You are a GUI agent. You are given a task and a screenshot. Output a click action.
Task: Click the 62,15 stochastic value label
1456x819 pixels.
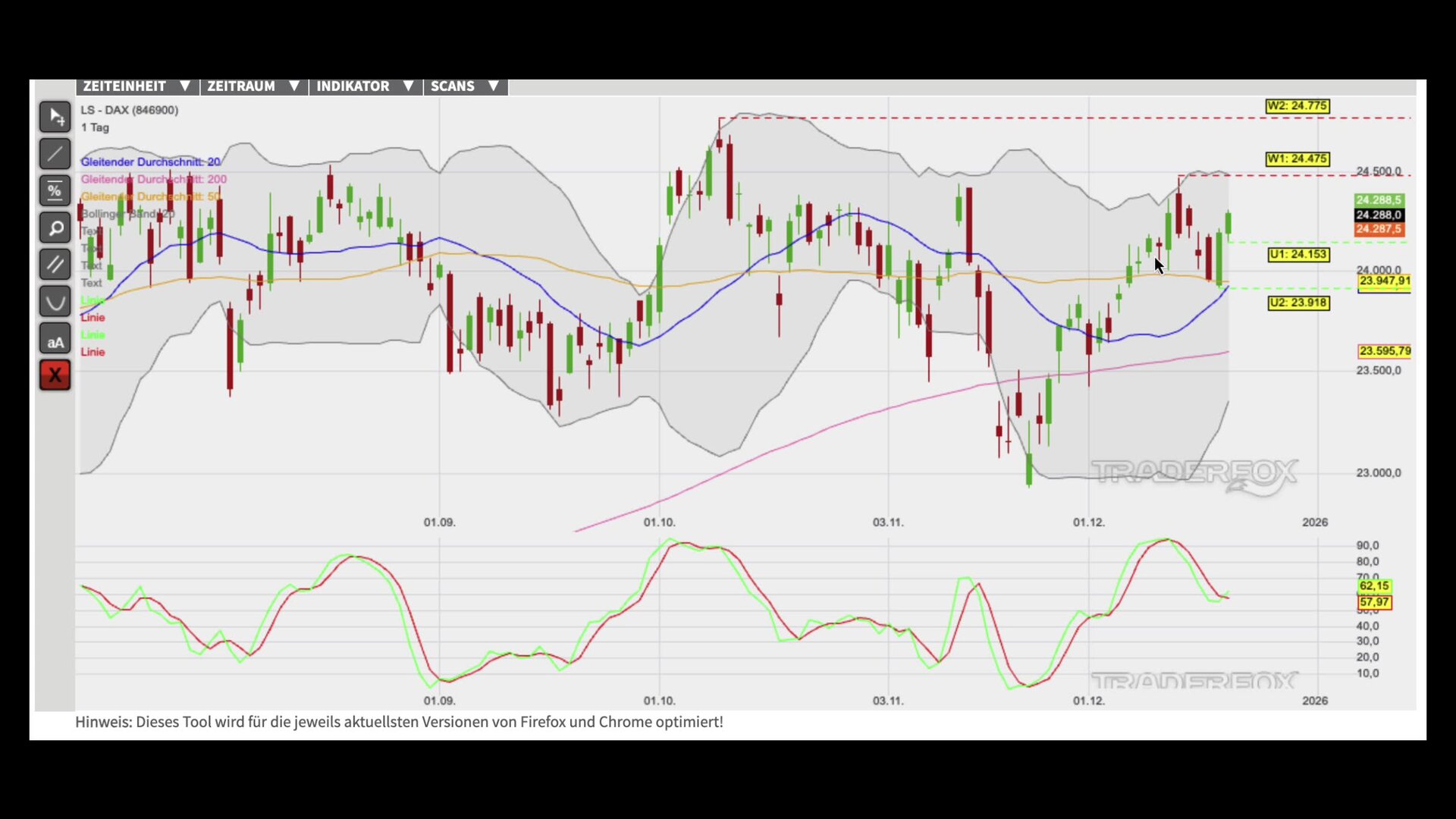(x=1373, y=586)
